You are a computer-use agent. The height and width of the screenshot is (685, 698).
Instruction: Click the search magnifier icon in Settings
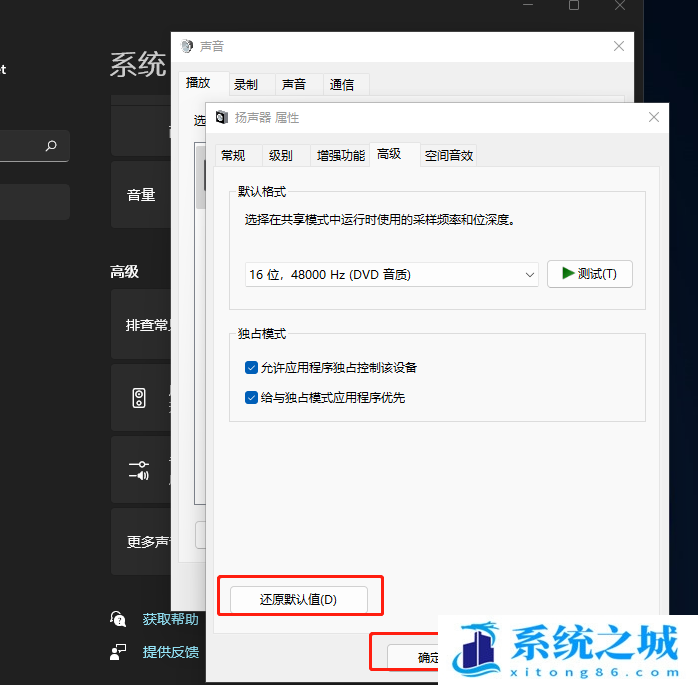point(51,146)
